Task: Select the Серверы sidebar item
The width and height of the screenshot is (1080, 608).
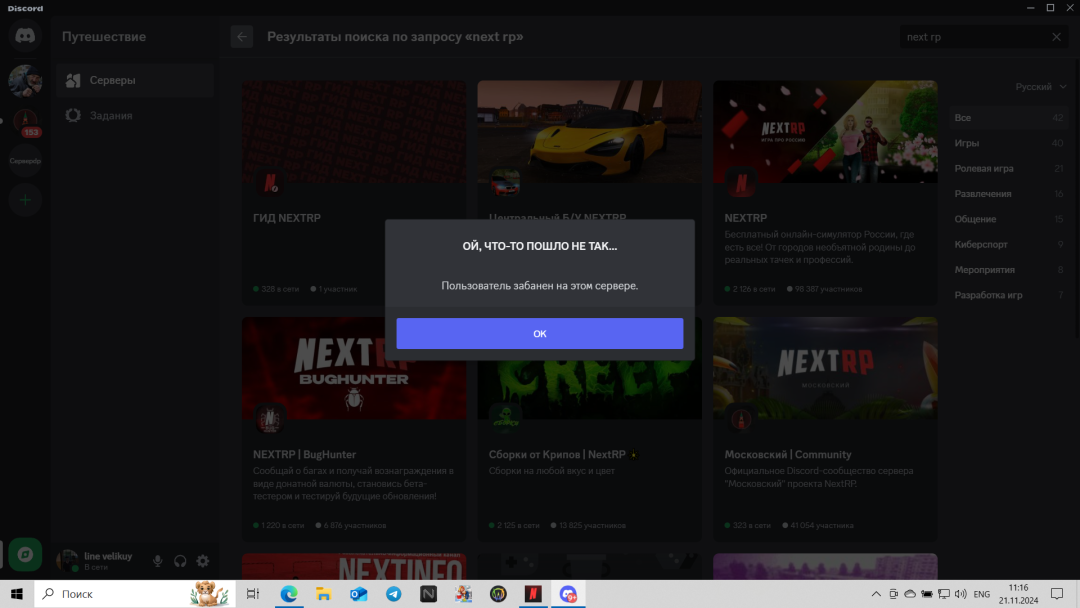Action: click(x=135, y=80)
